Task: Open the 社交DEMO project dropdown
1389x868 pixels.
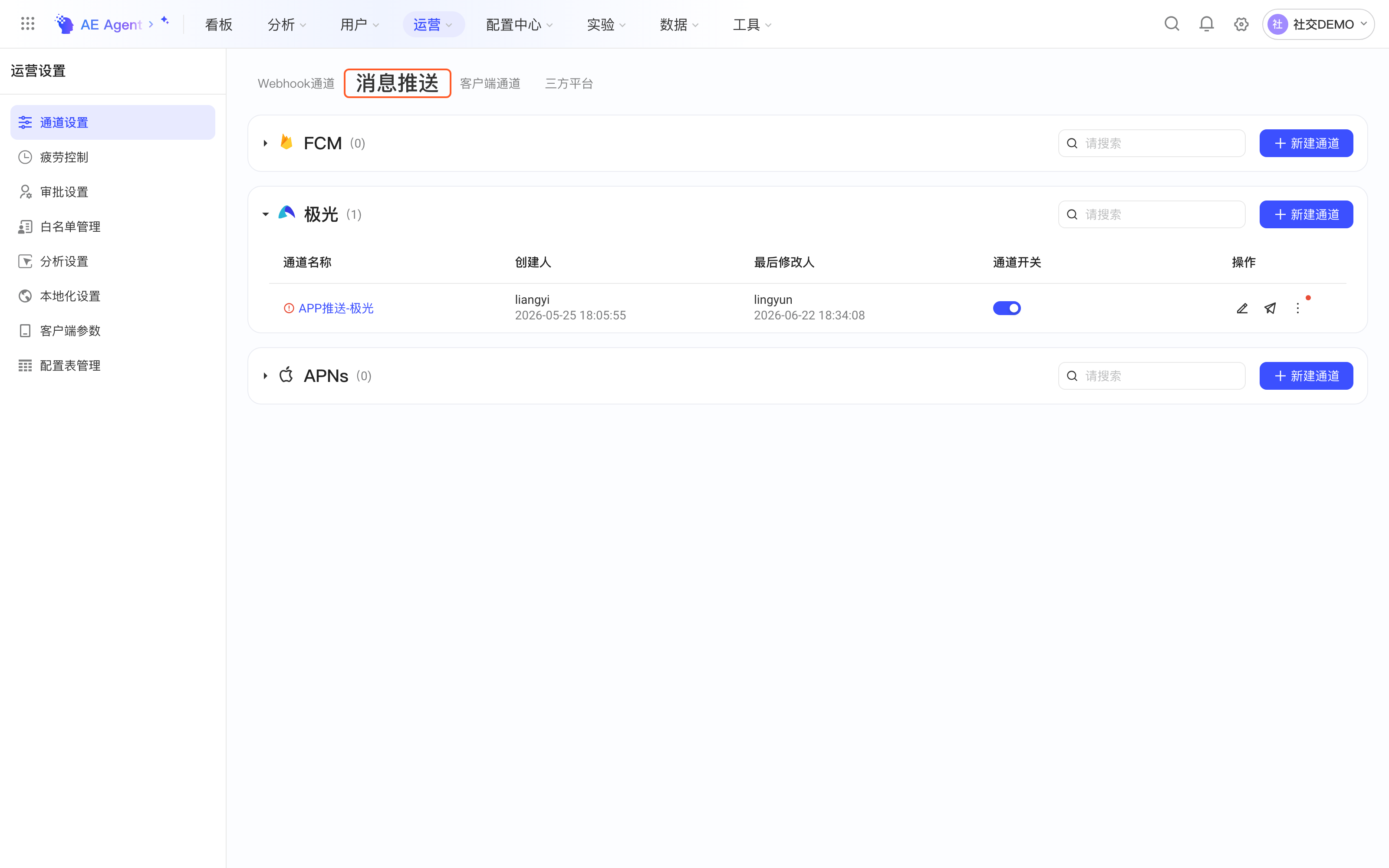Action: (1318, 24)
